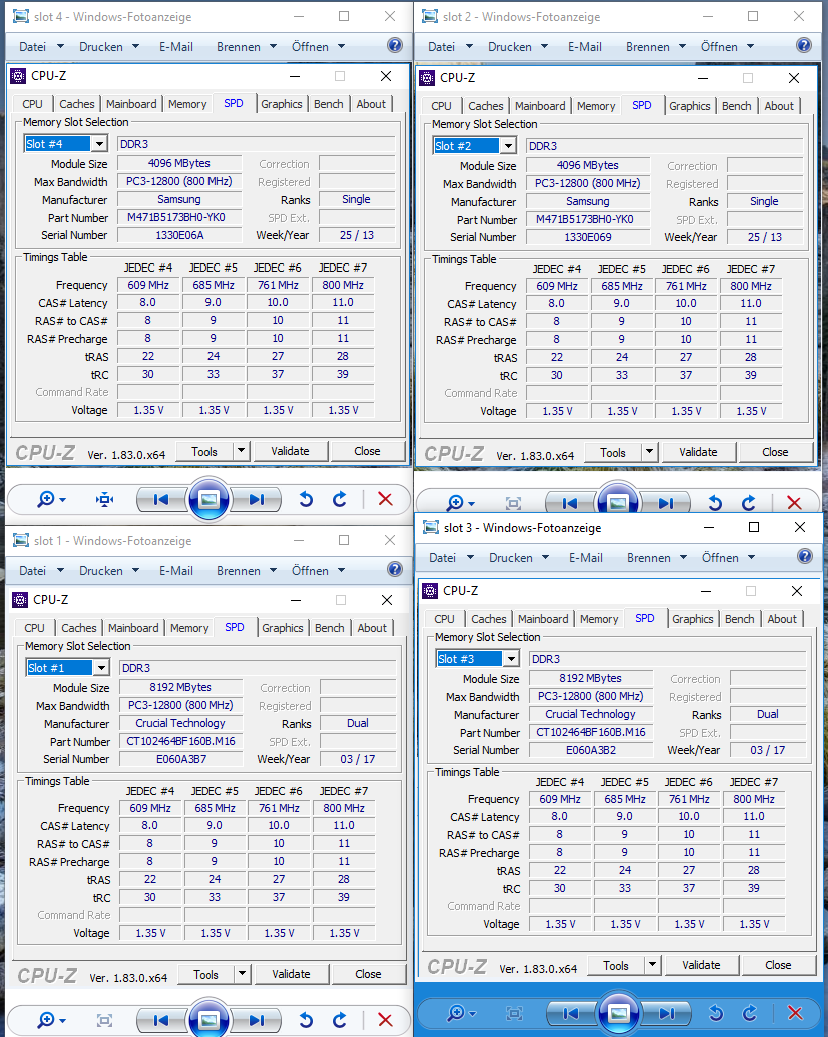This screenshot has height=1037, width=828.
Task: Expand the Slot #2 selection dropdown
Action: pos(509,145)
